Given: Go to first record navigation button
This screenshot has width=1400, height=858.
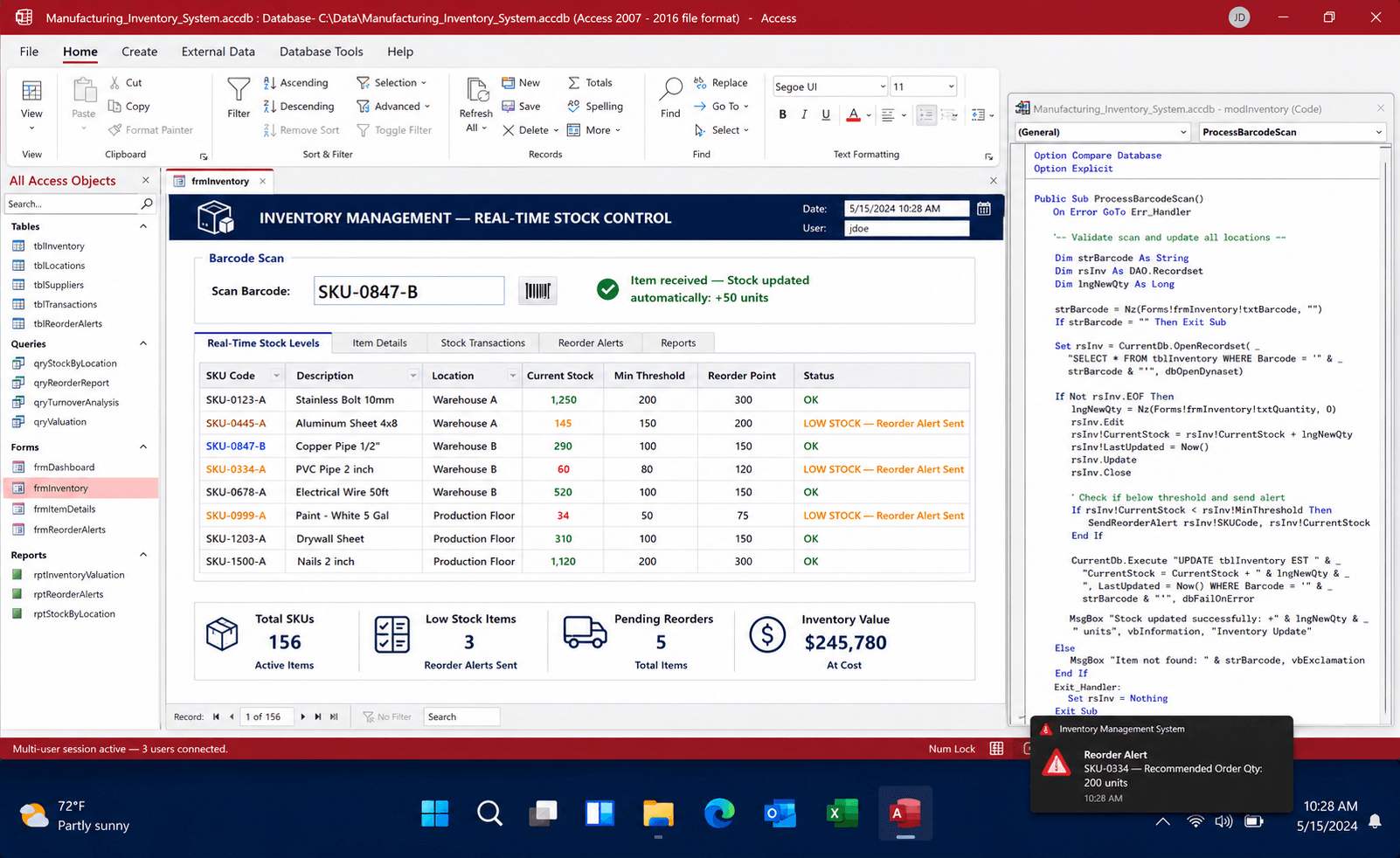Looking at the screenshot, I should point(216,716).
